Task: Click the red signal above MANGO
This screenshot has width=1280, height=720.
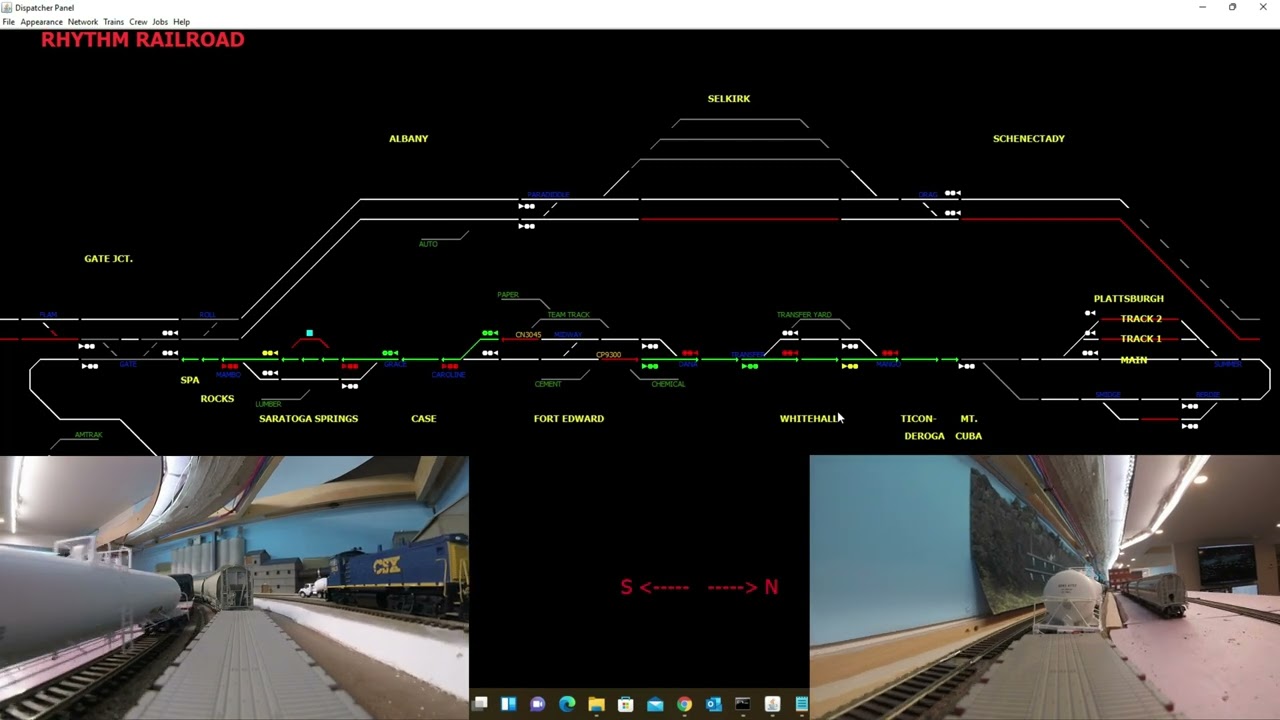Action: tap(890, 353)
